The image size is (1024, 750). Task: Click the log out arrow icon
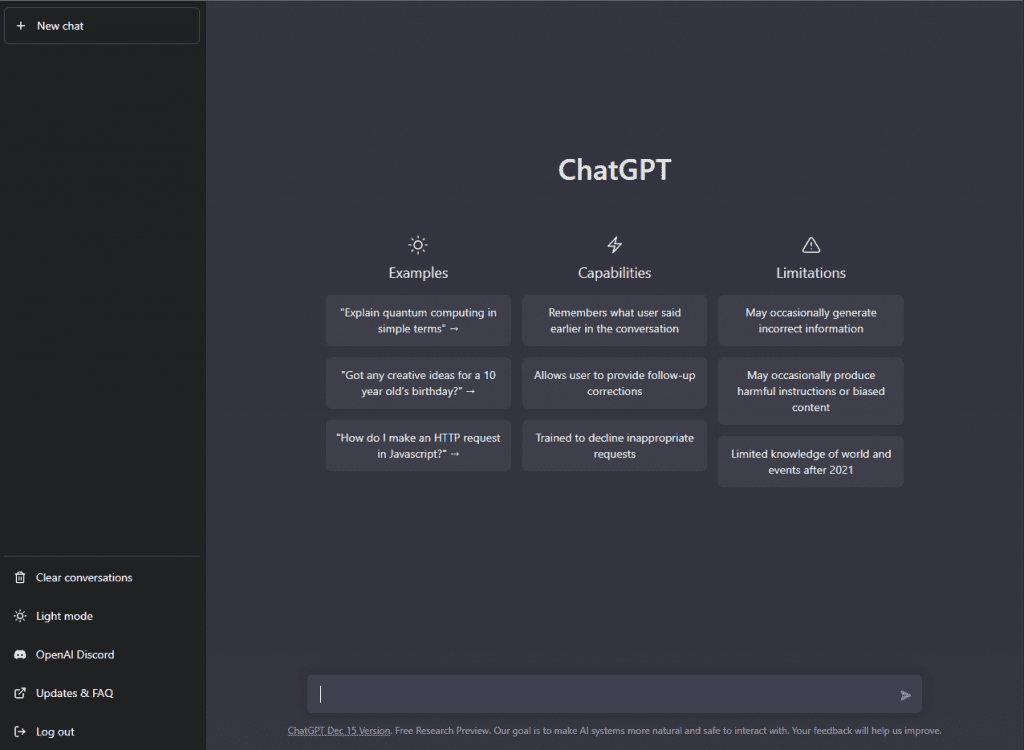20,732
